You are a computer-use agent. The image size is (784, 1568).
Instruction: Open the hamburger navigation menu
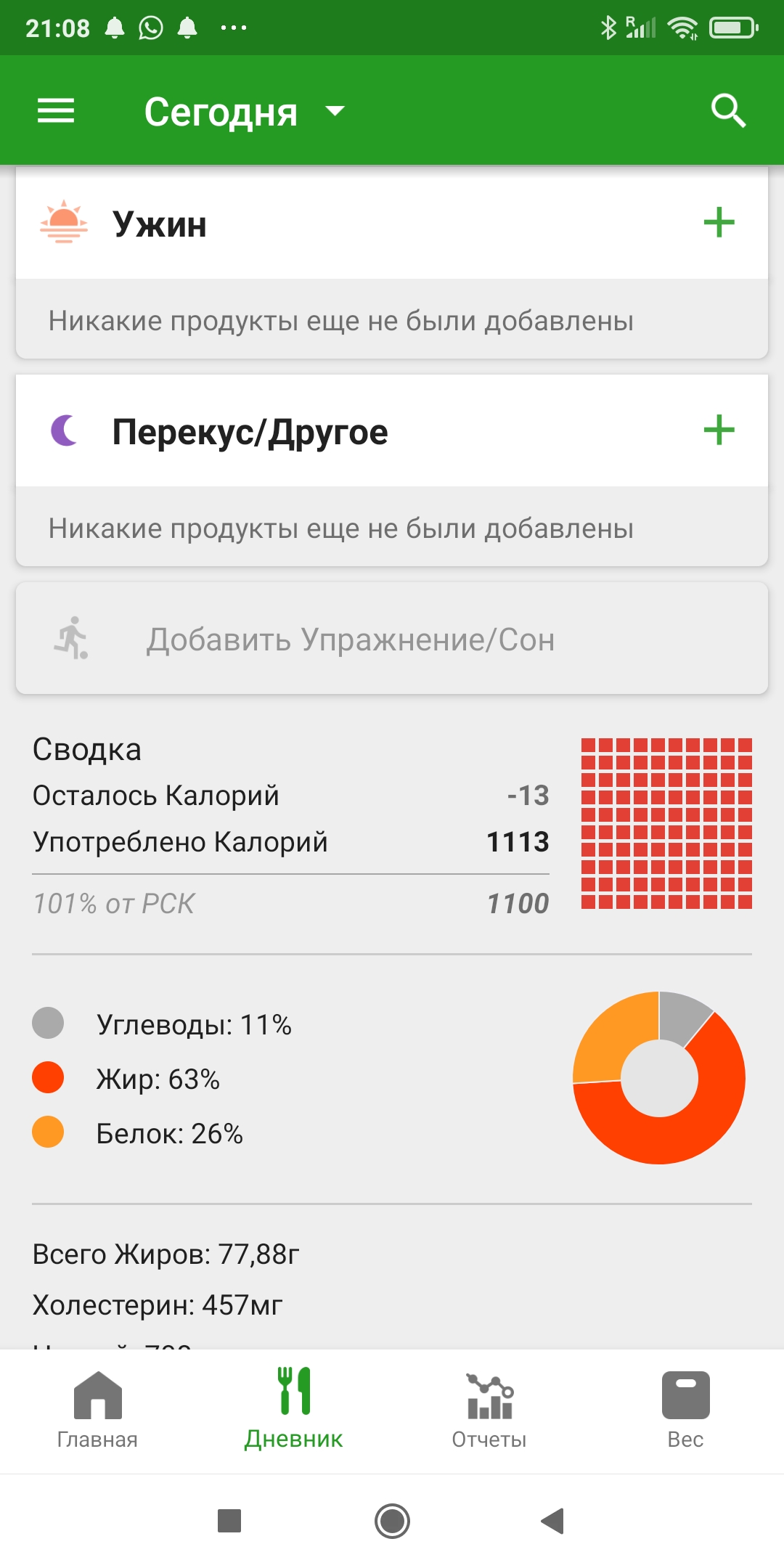click(56, 111)
